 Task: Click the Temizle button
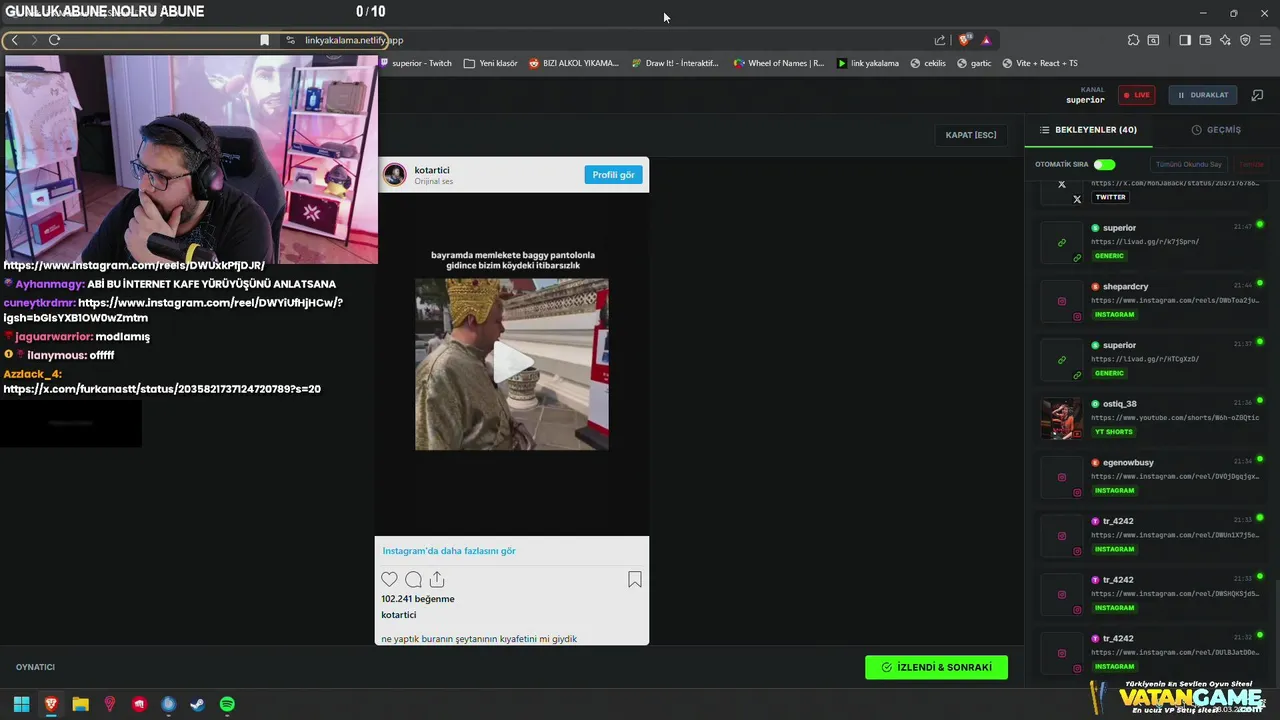(x=1252, y=164)
